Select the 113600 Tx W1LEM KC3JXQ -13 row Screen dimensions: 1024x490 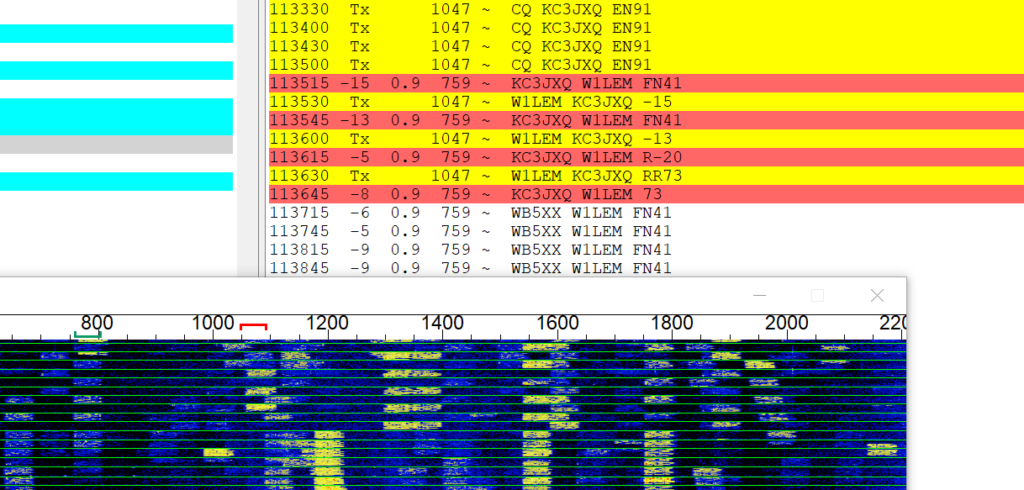coord(646,139)
